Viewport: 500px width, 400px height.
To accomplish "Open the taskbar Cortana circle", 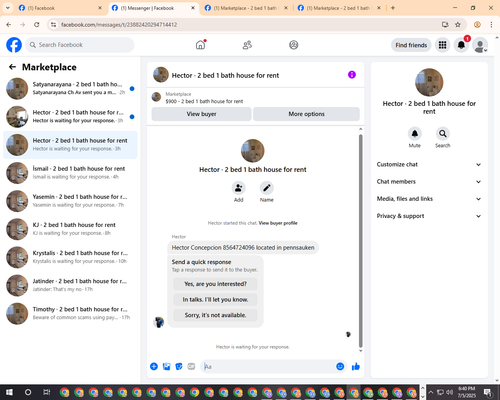I will (x=28, y=392).
